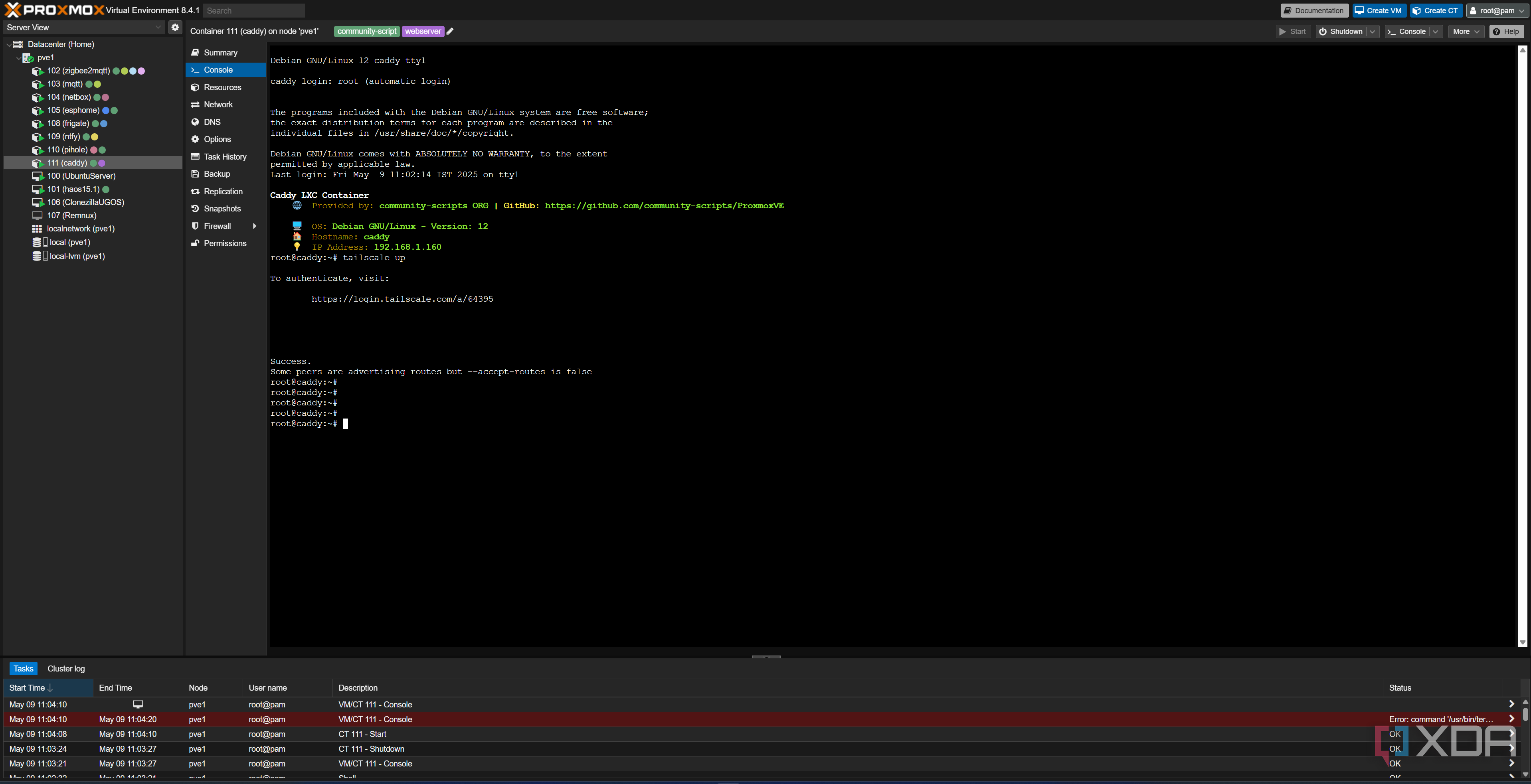The height and width of the screenshot is (784, 1531).
Task: Select the 108 (frigate) container
Action: click(x=68, y=124)
